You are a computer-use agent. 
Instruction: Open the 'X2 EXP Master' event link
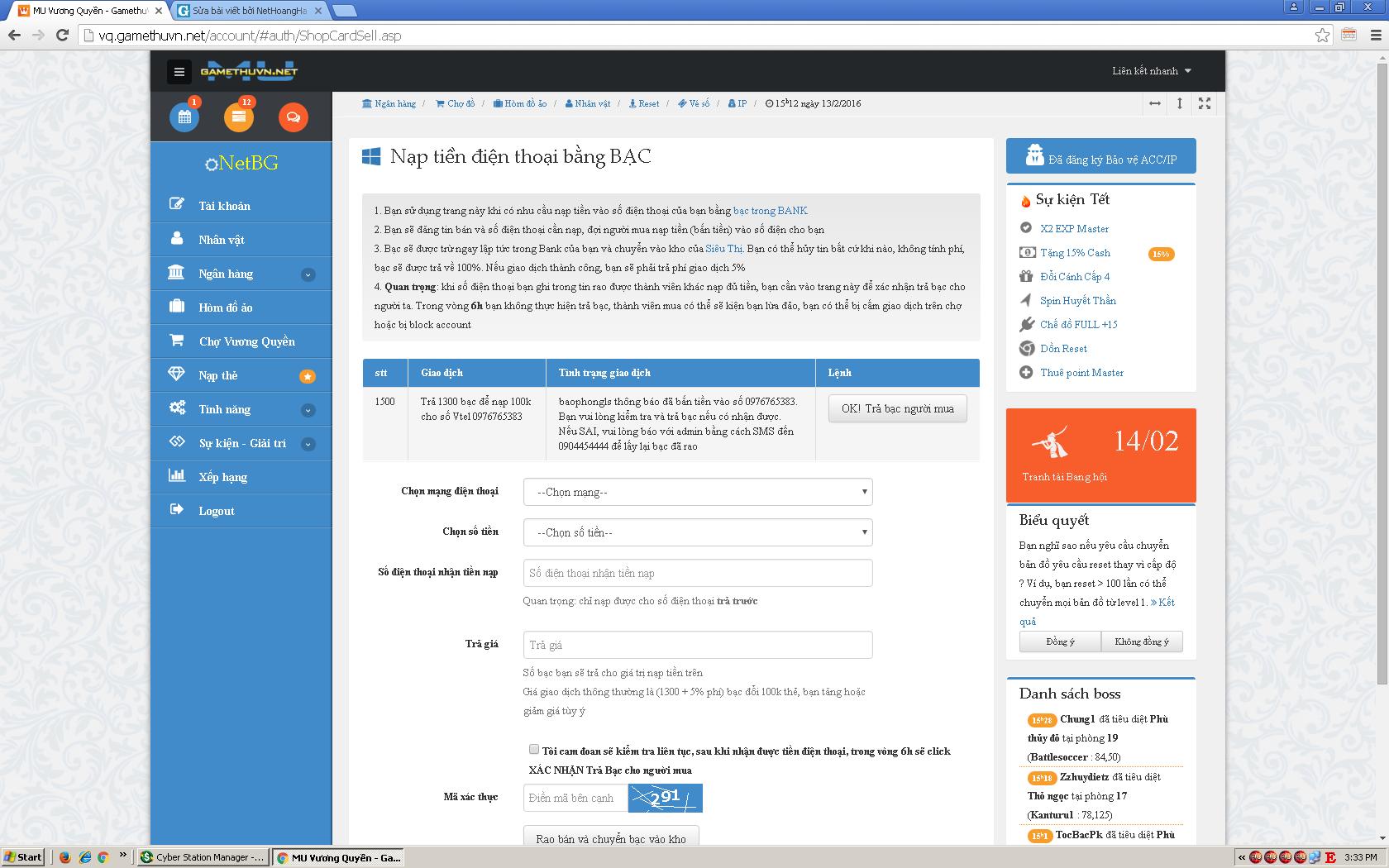(1074, 229)
